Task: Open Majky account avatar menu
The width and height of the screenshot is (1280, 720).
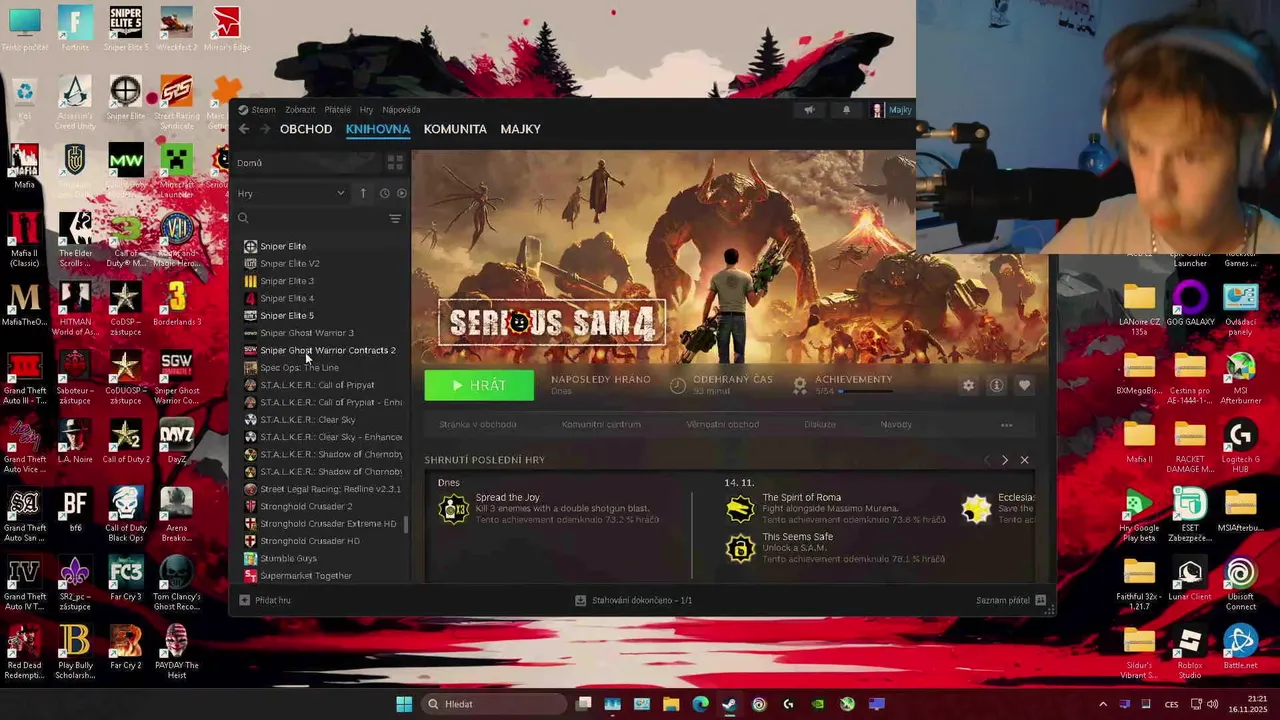Action: (x=892, y=110)
